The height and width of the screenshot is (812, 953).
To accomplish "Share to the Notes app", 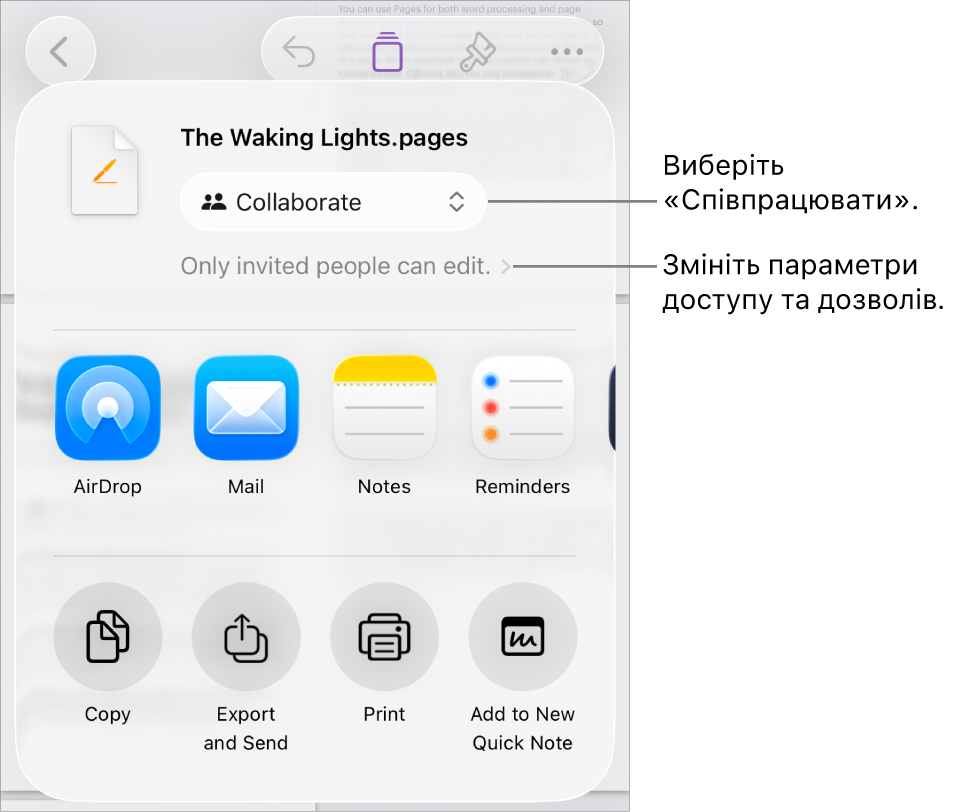I will (x=385, y=407).
